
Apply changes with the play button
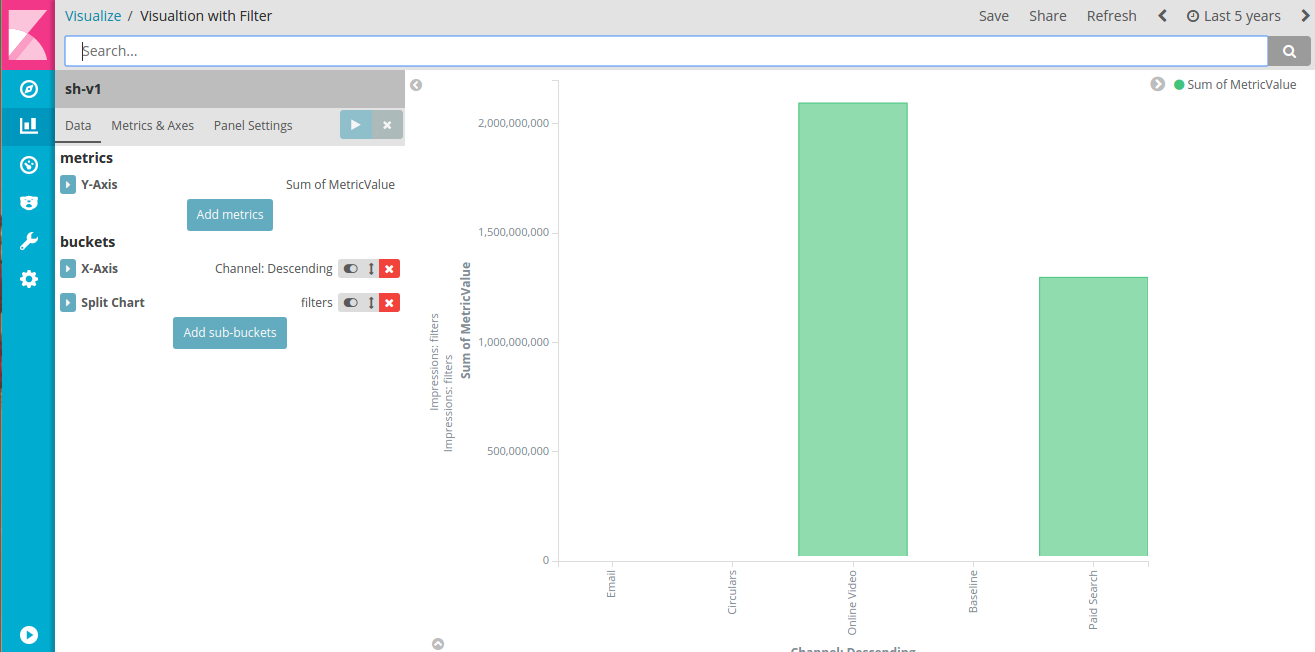(355, 125)
